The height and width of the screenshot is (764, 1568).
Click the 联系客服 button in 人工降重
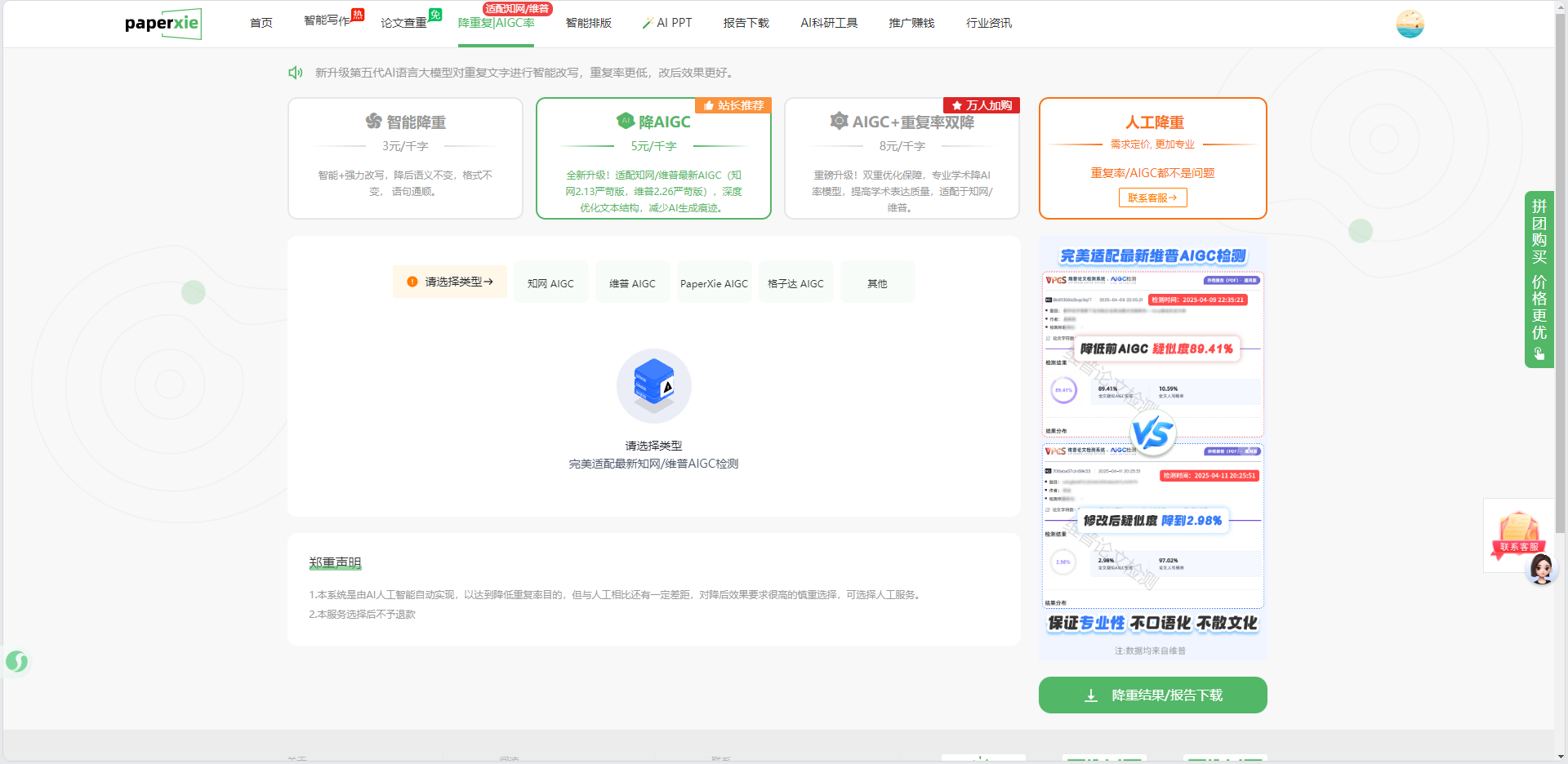[1152, 198]
